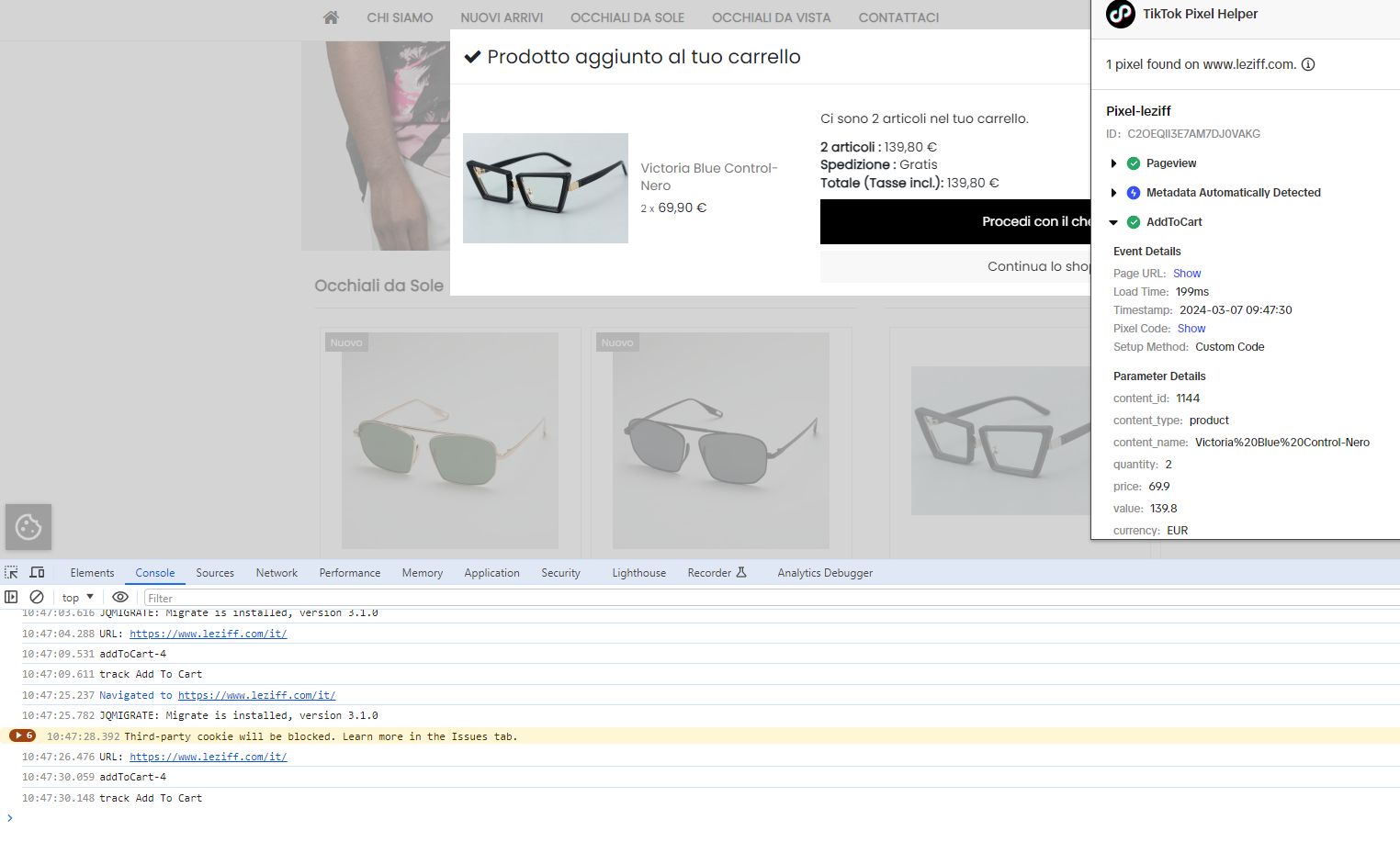The width and height of the screenshot is (1400, 842).
Task: Open the Lighthouse tab
Action: click(639, 572)
